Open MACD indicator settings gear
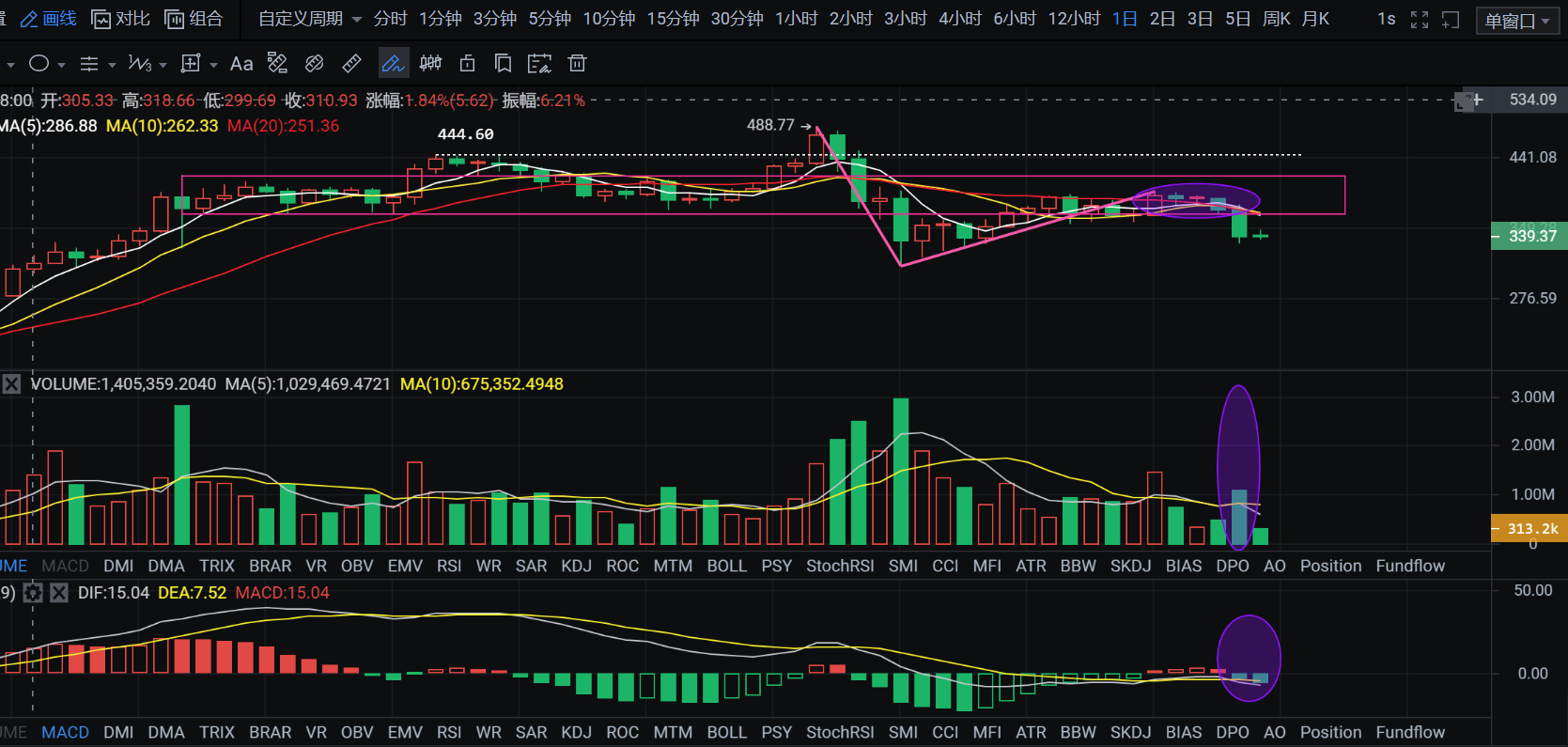Image resolution: width=1568 pixels, height=747 pixels. pos(33,593)
